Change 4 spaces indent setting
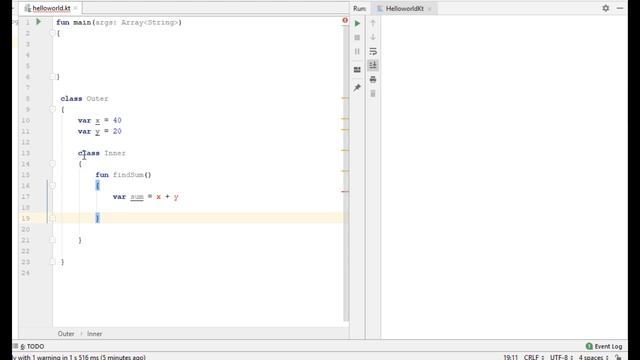 coord(593,357)
